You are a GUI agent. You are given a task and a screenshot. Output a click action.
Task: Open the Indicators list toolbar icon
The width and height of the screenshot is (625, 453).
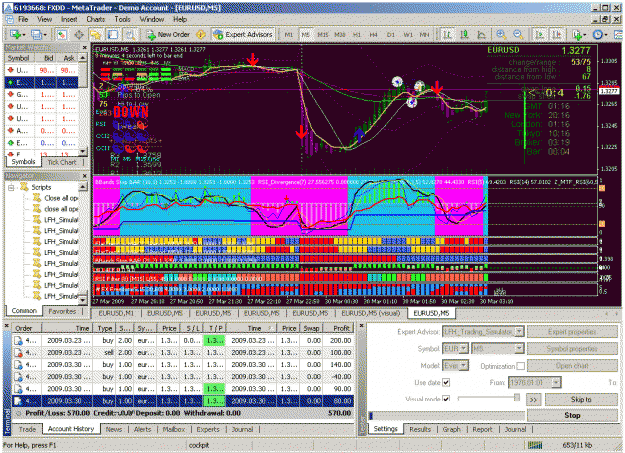(x=578, y=35)
